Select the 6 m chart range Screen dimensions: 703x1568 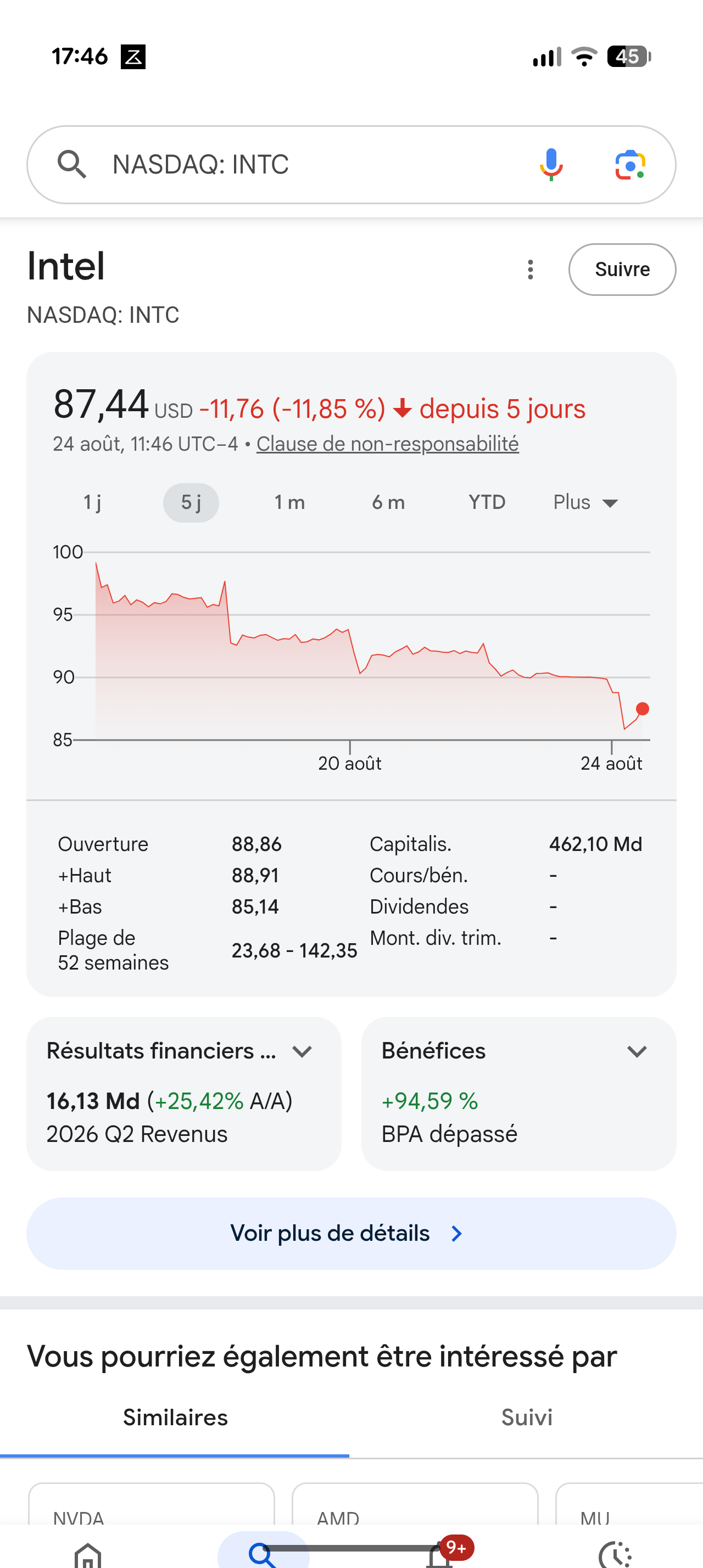[388, 502]
